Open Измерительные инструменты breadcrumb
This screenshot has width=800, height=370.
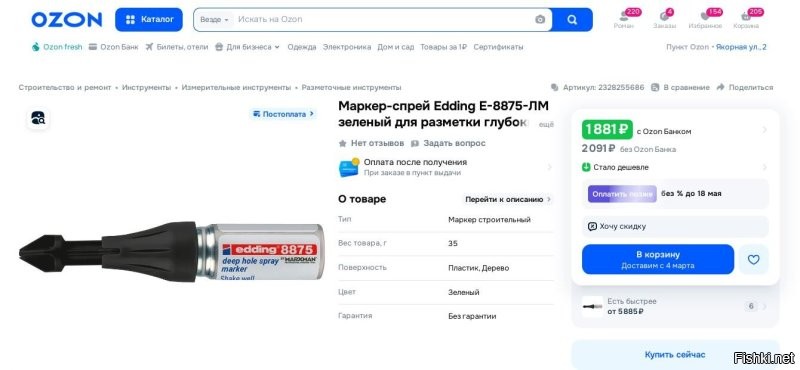point(236,87)
